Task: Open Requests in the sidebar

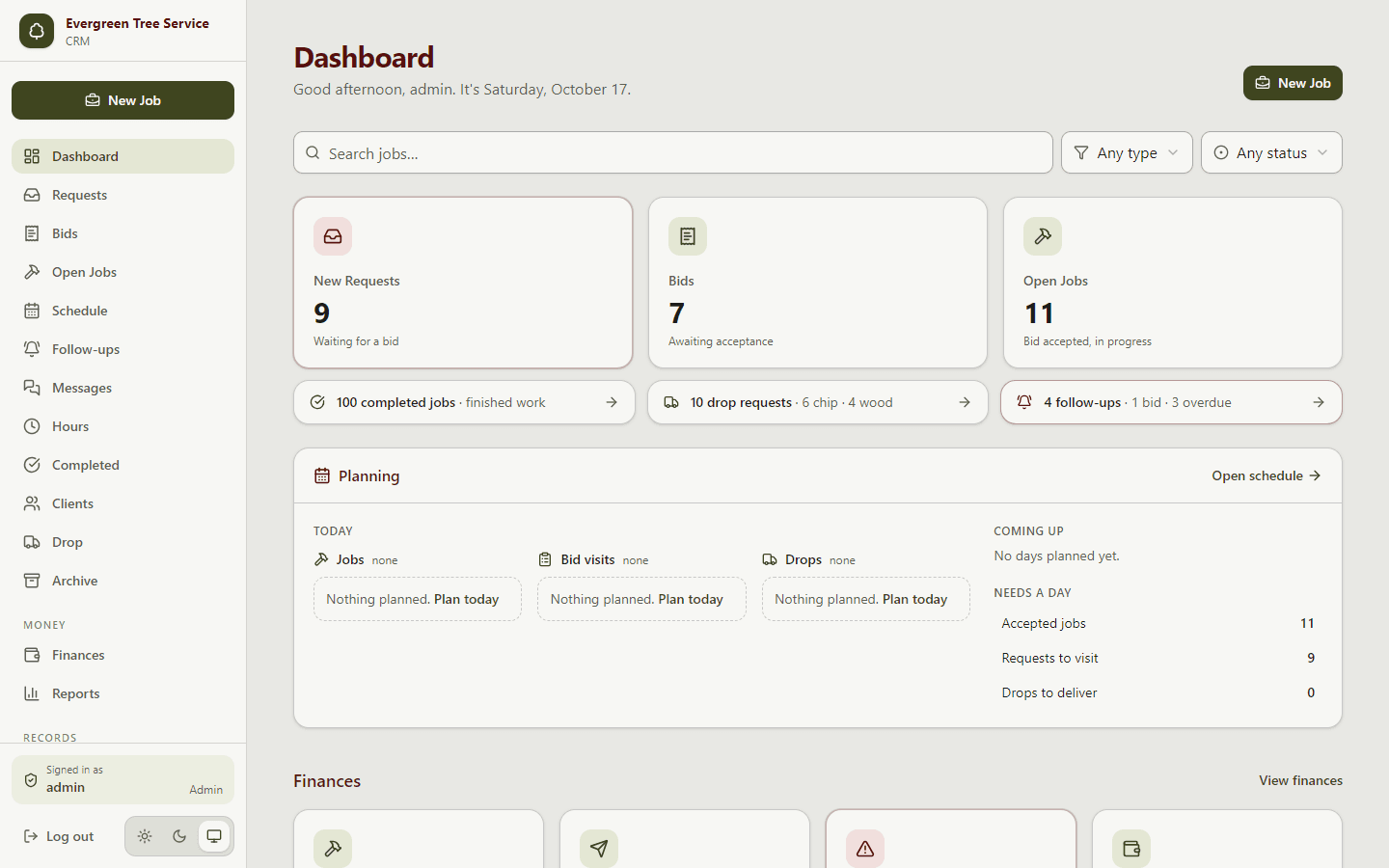Action: pyautogui.click(x=123, y=195)
